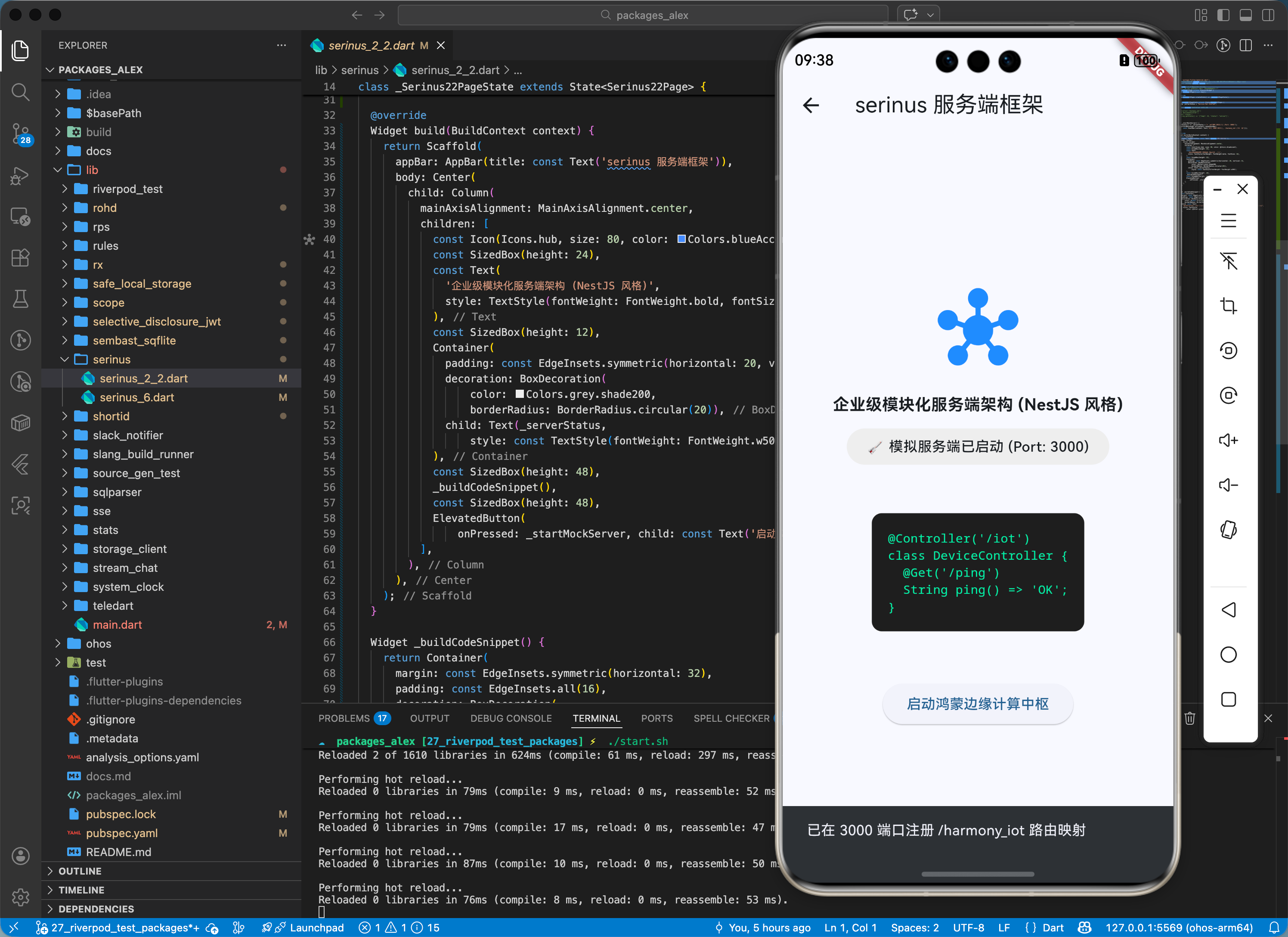Toggle secondary sidebar layout icon
Viewport: 1288px width, 937px height.
click(x=1268, y=16)
